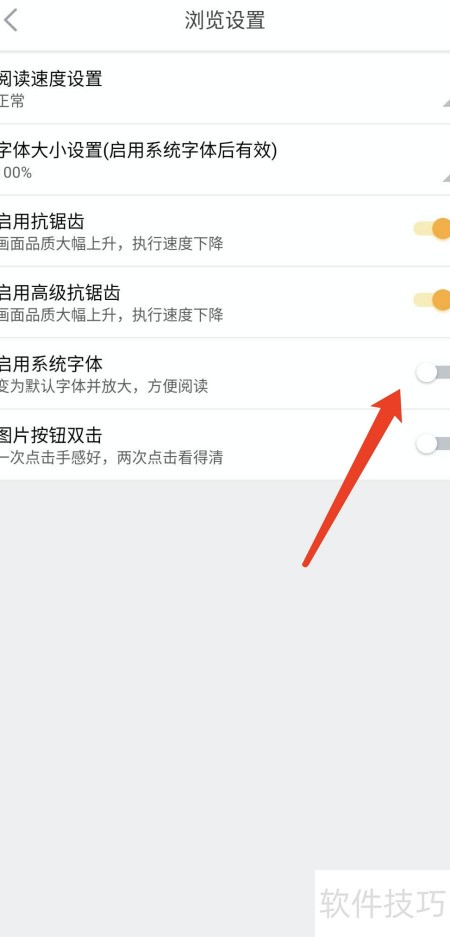Image resolution: width=450 pixels, height=937 pixels.
Task: Turn on the 图片按钮双击 switch
Action: [433, 444]
